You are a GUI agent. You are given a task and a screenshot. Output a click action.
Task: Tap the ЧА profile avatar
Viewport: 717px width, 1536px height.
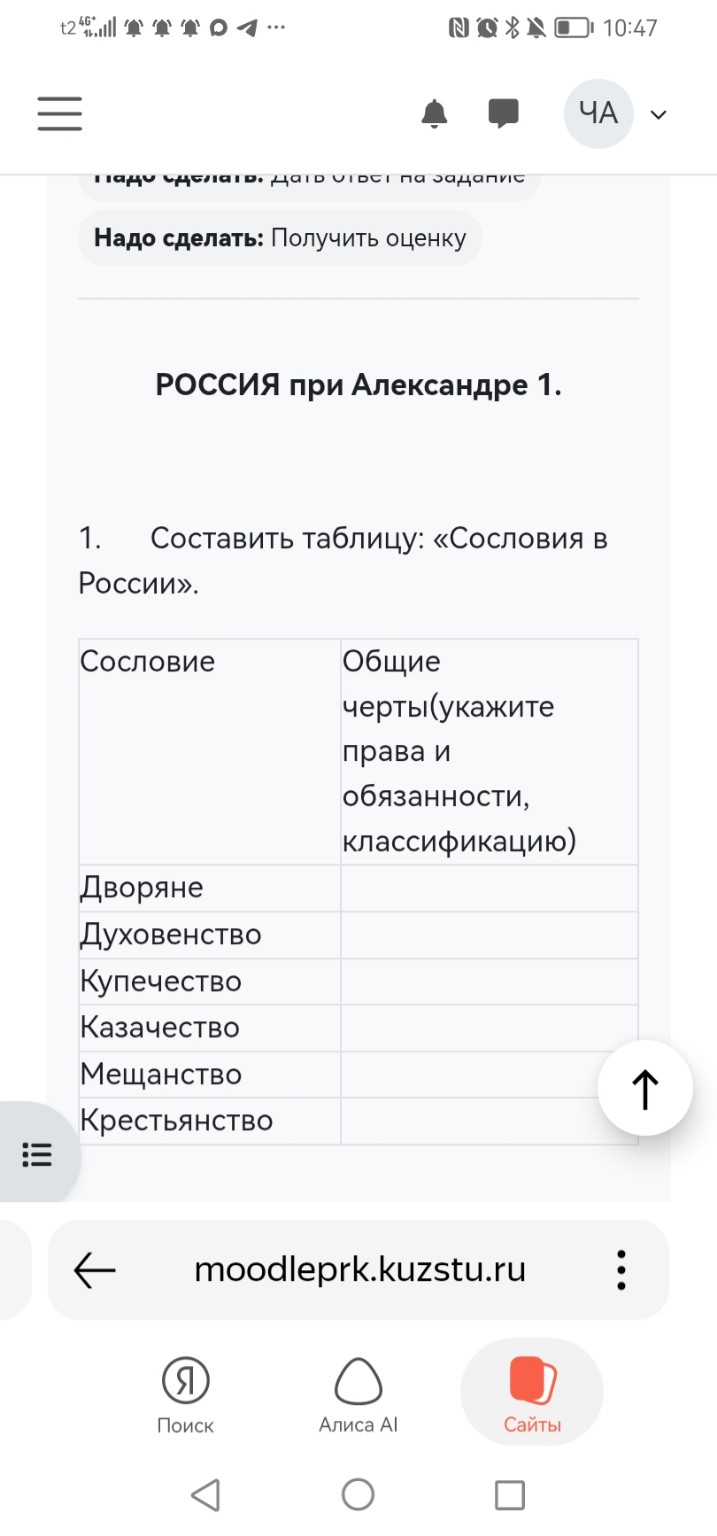click(597, 114)
